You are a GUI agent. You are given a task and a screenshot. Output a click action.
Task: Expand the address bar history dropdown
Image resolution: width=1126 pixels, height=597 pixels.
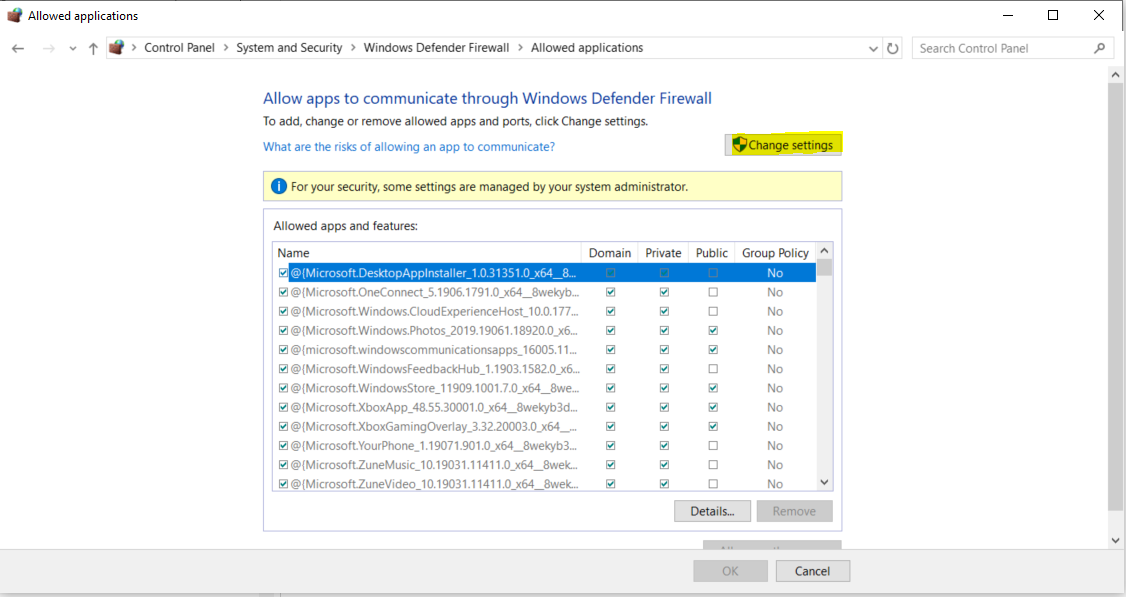click(x=873, y=49)
